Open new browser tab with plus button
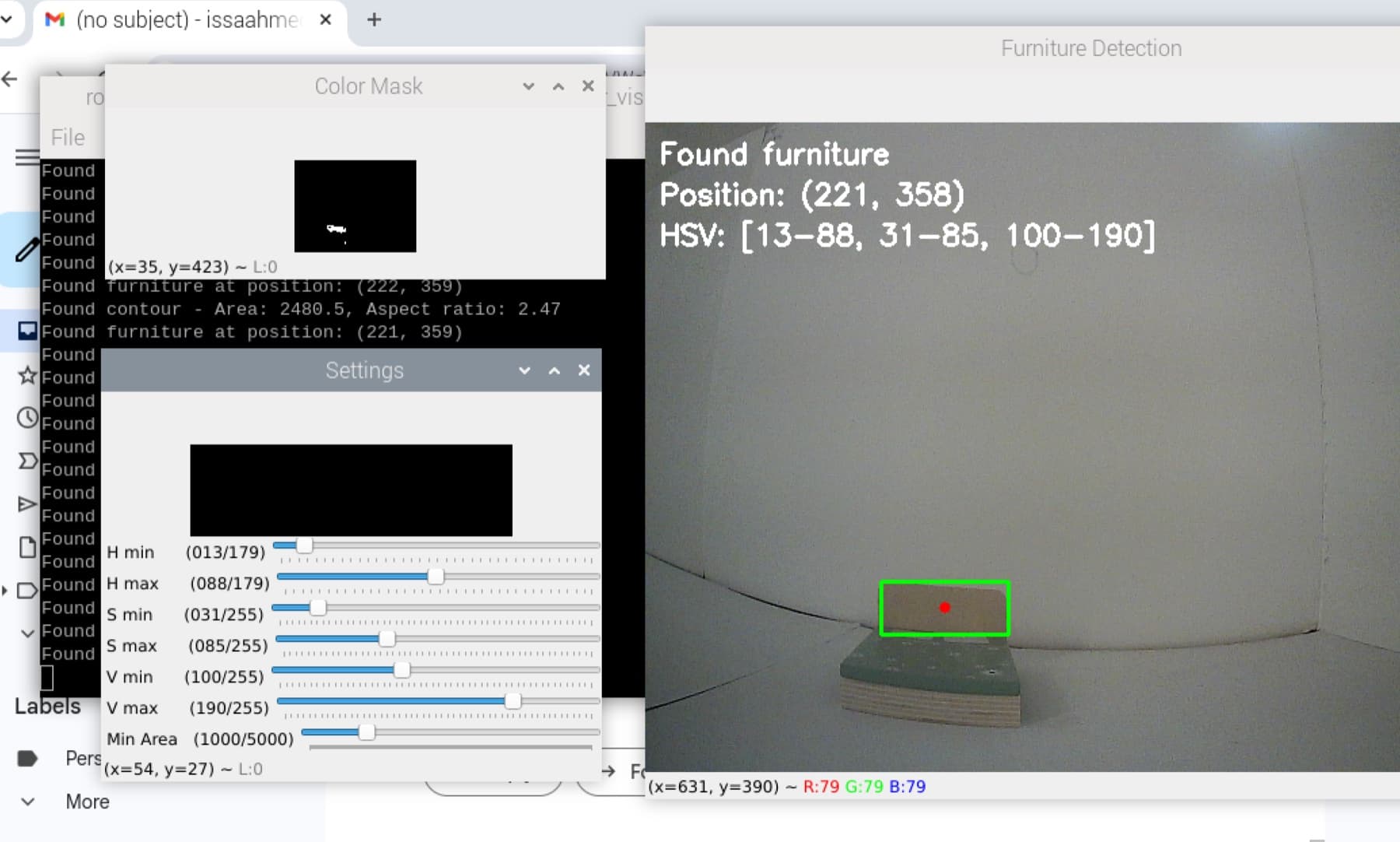 tap(374, 19)
